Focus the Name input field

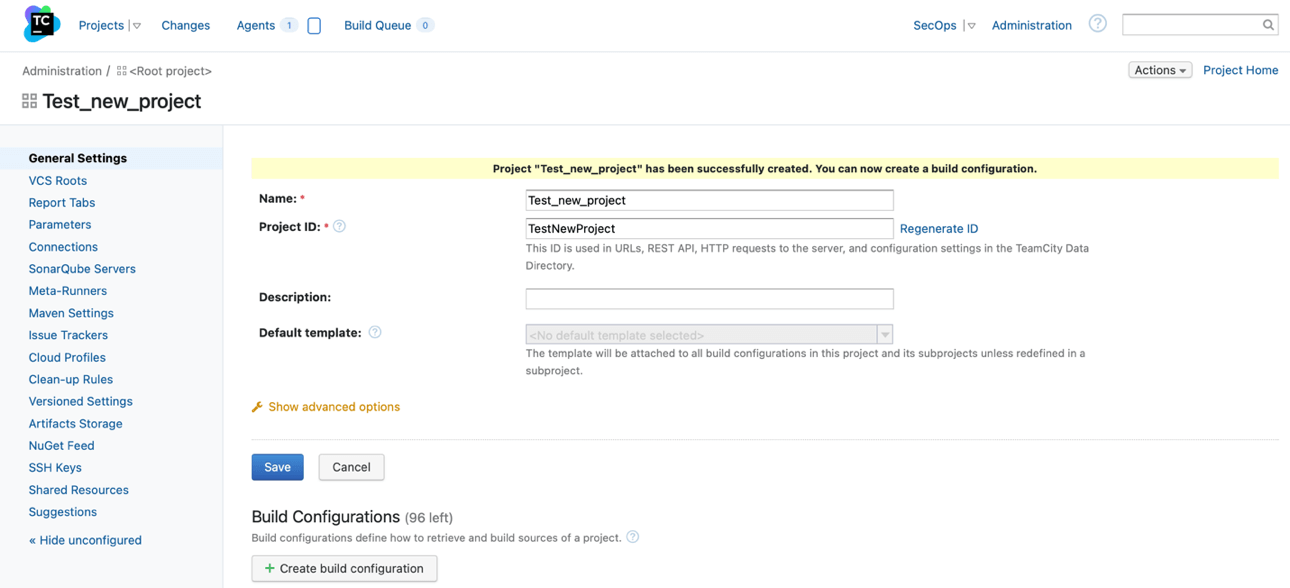(x=709, y=200)
